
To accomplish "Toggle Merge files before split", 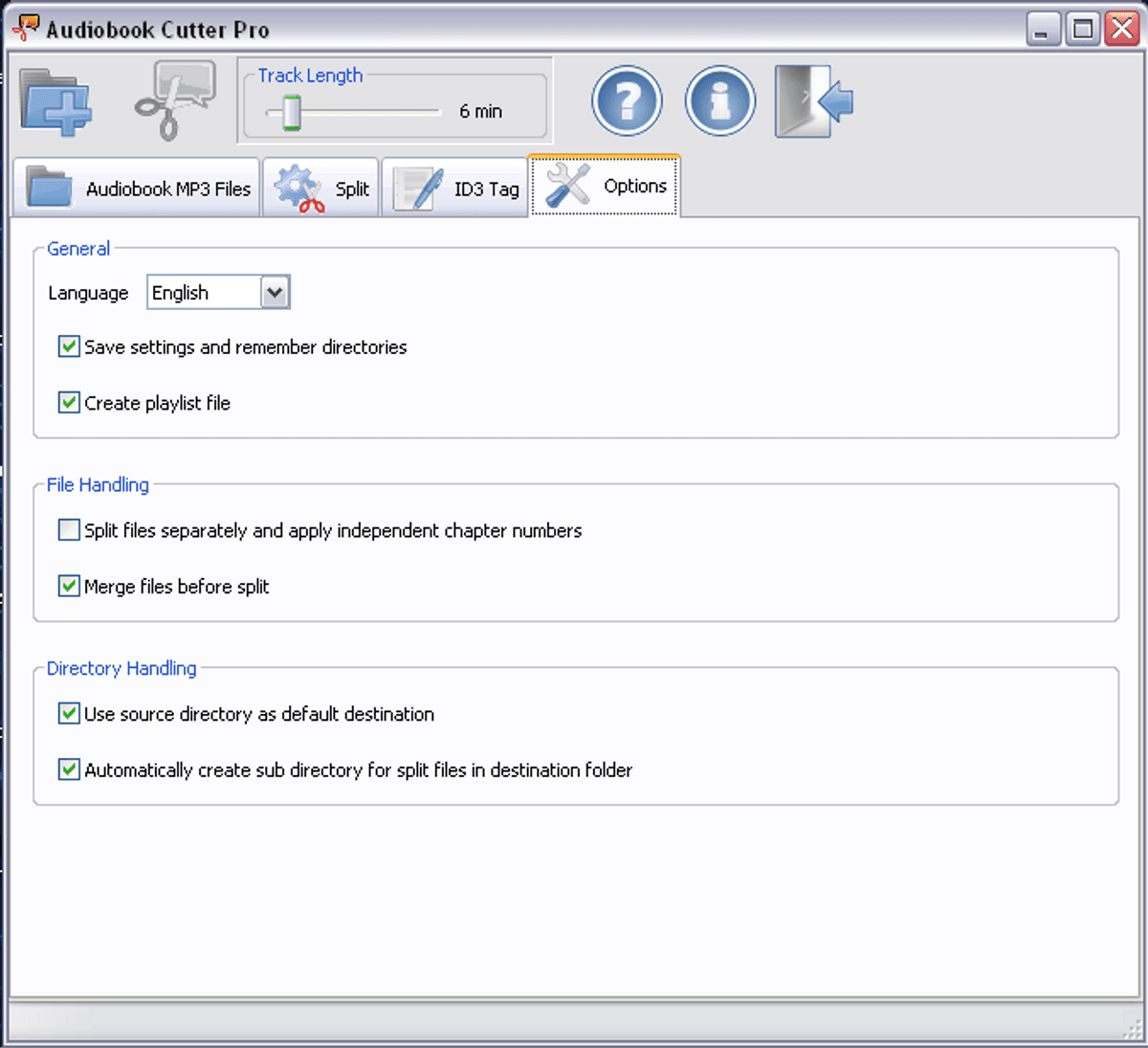I will [69, 586].
